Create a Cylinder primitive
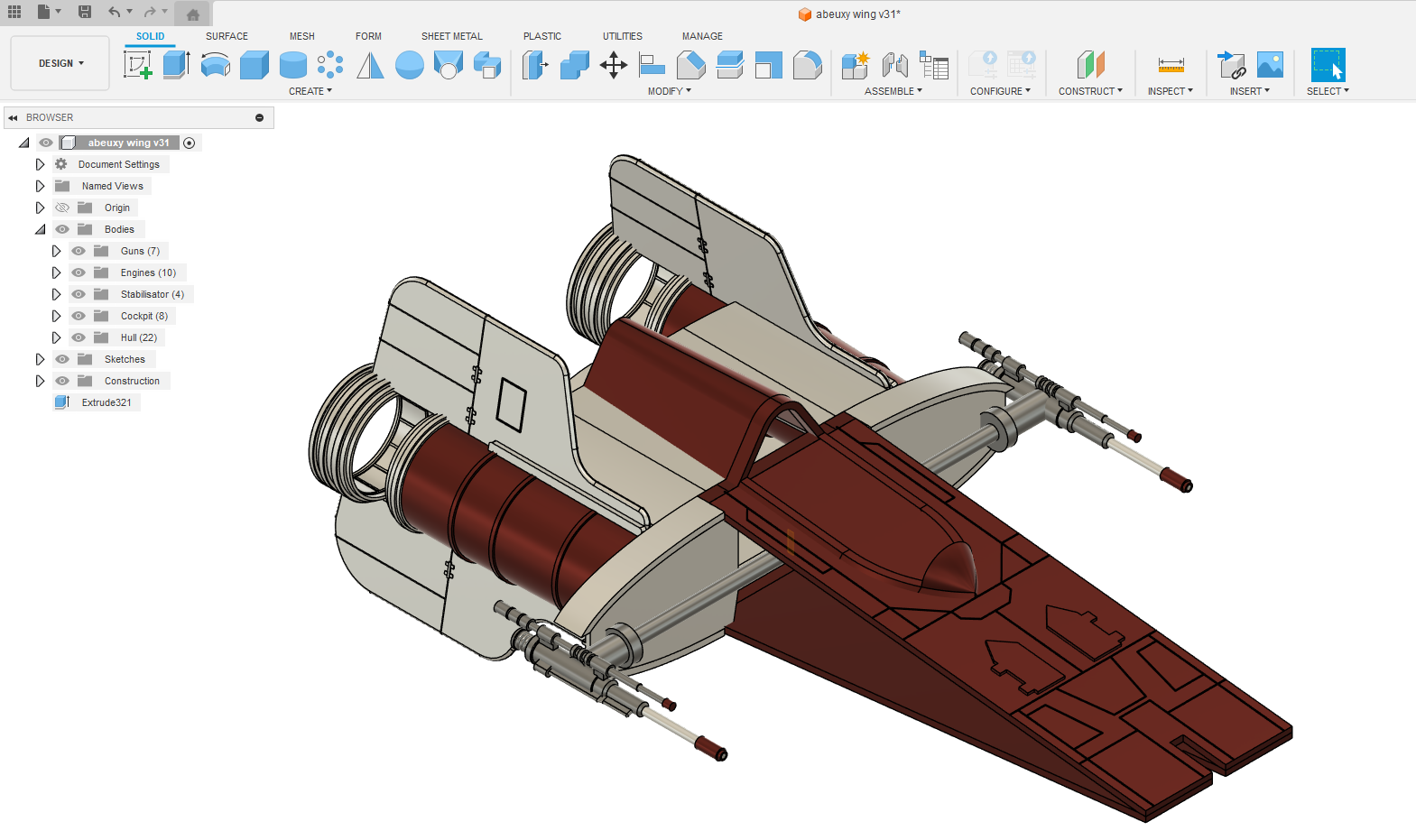 (x=293, y=65)
